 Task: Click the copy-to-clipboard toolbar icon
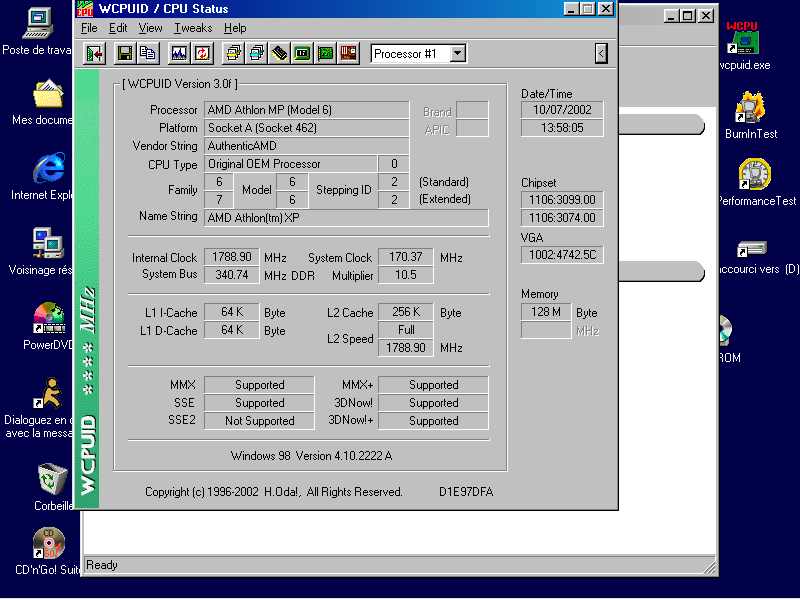[148, 53]
